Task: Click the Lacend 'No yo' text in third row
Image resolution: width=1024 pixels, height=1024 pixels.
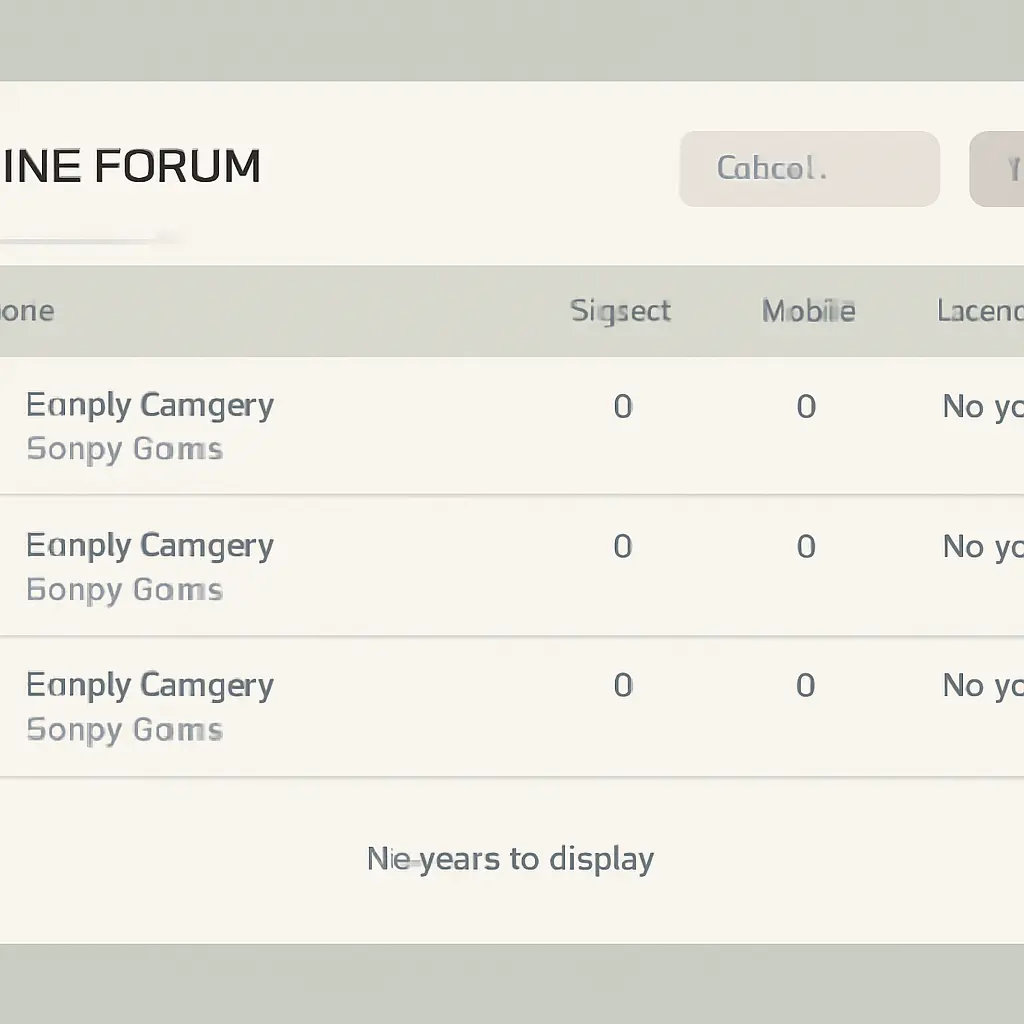Action: 982,686
